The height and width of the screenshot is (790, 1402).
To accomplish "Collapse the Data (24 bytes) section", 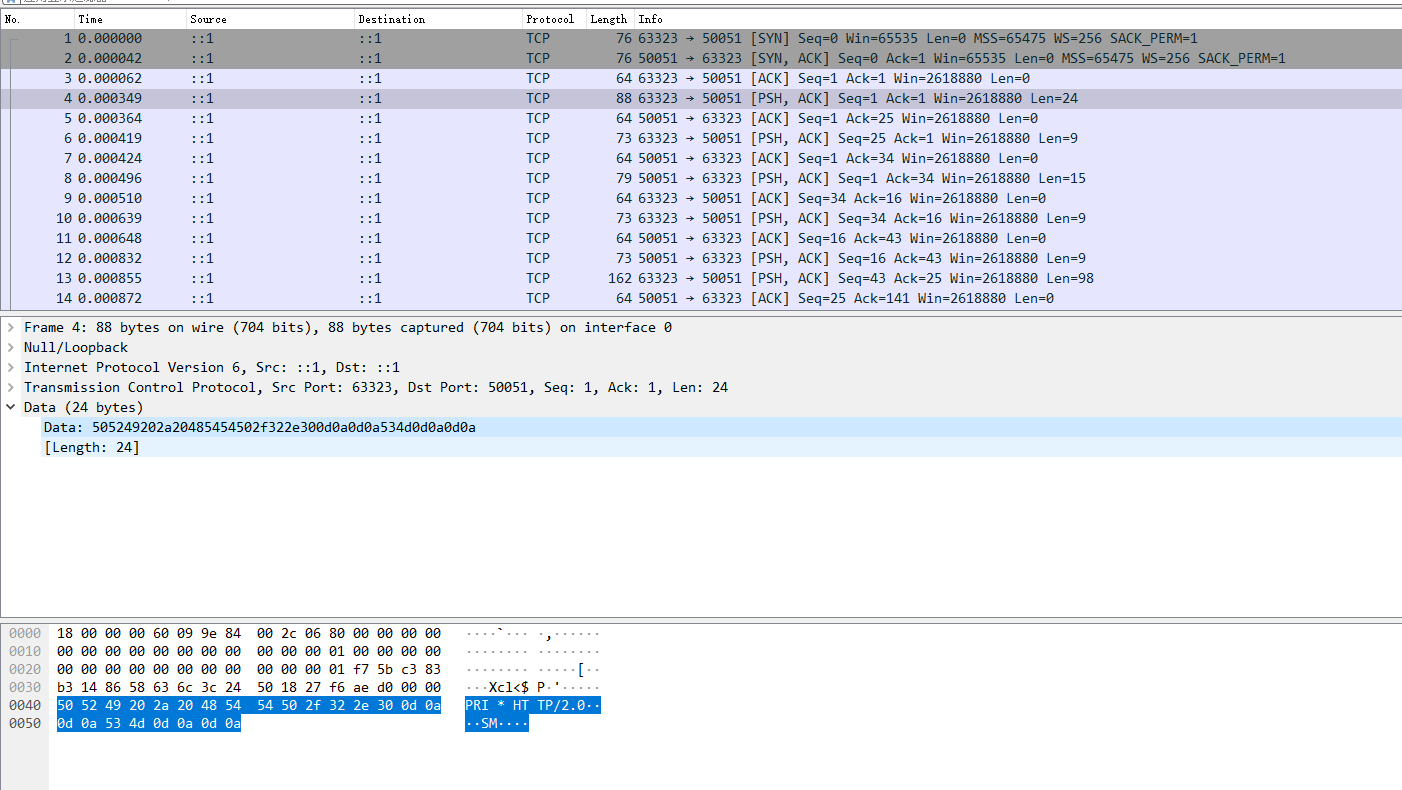I will pos(11,407).
